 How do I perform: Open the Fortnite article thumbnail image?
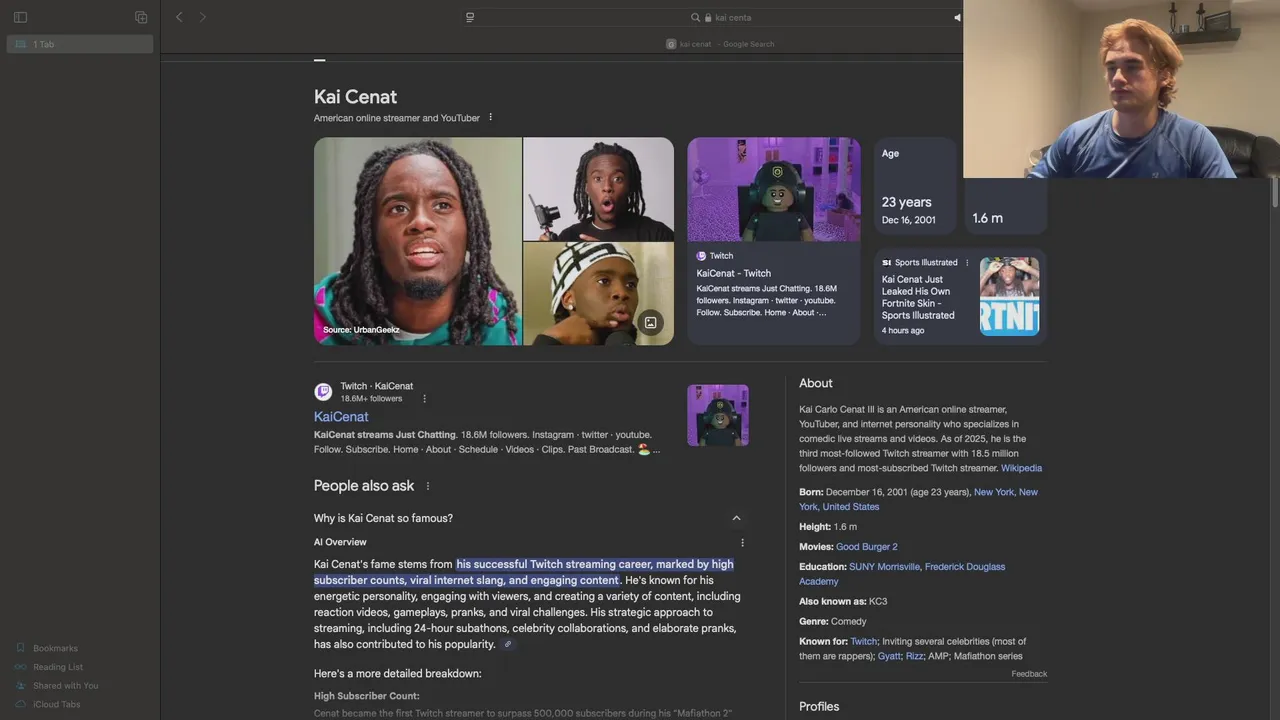tap(1009, 296)
